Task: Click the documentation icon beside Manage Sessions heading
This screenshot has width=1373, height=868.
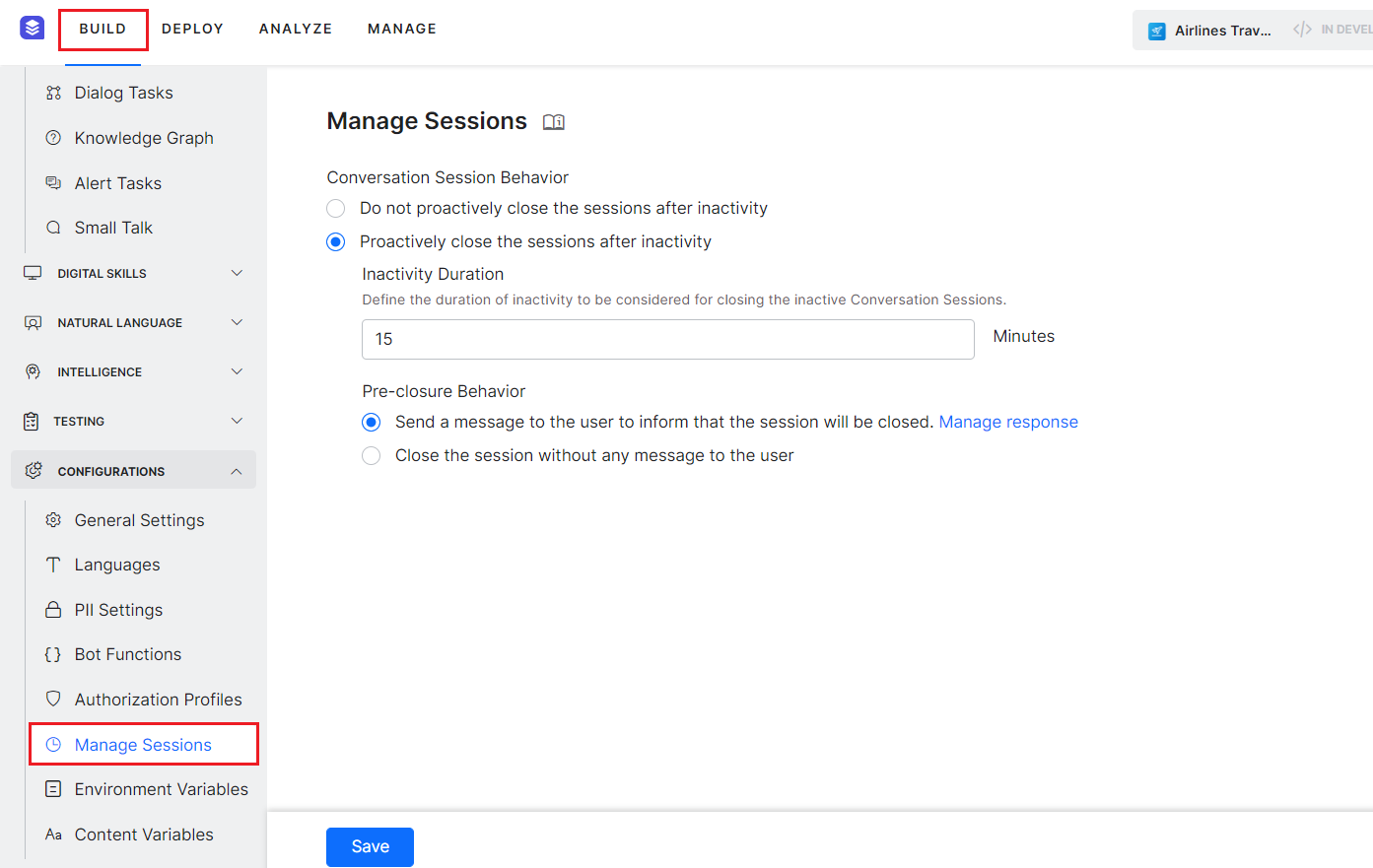Action: (553, 121)
